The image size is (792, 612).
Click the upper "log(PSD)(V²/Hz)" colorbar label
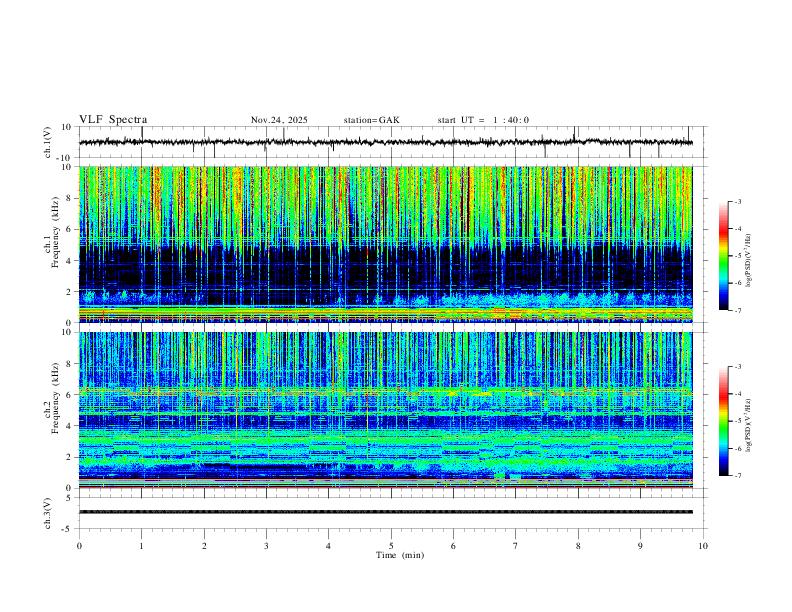pyautogui.click(x=748, y=261)
